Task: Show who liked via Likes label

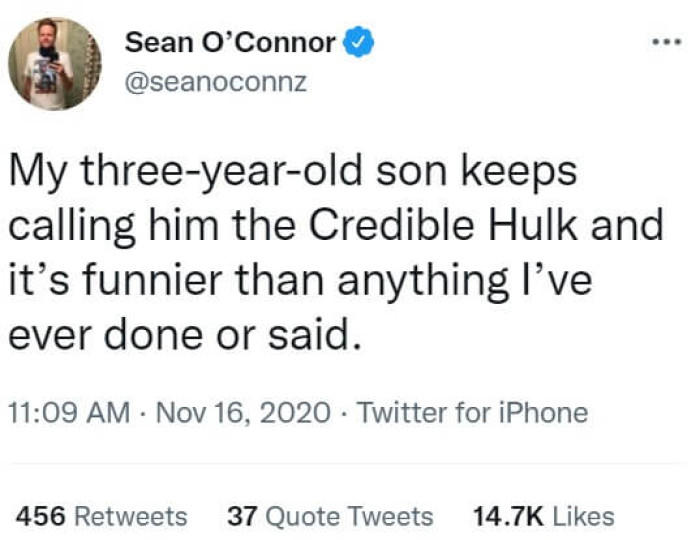Action: pos(582,516)
